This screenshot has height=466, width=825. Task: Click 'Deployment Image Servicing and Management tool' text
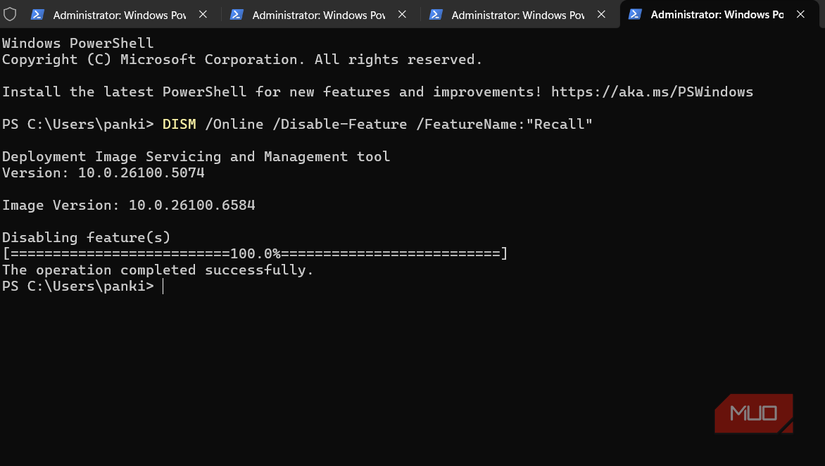click(196, 157)
